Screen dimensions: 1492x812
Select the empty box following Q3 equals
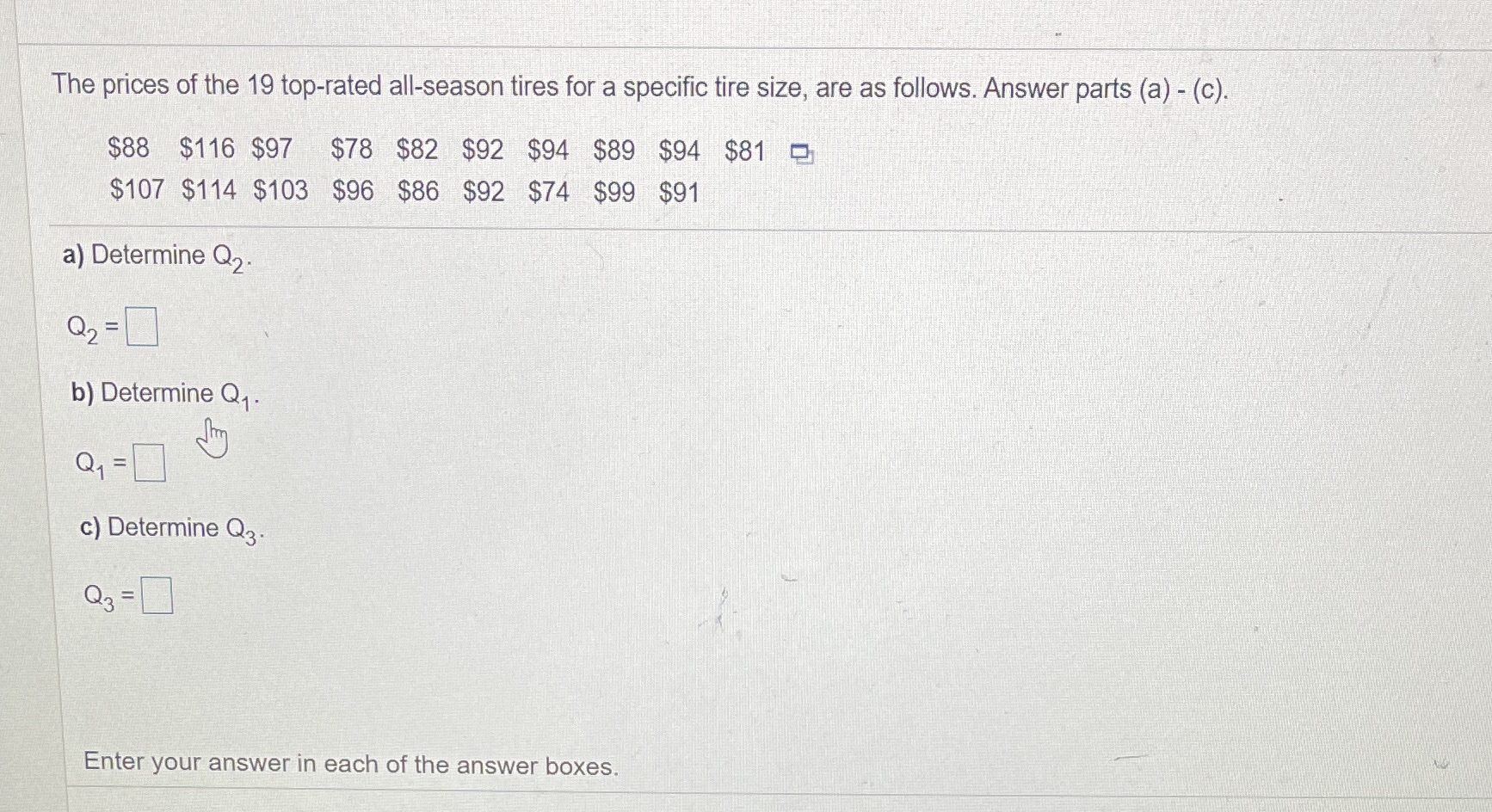(159, 594)
